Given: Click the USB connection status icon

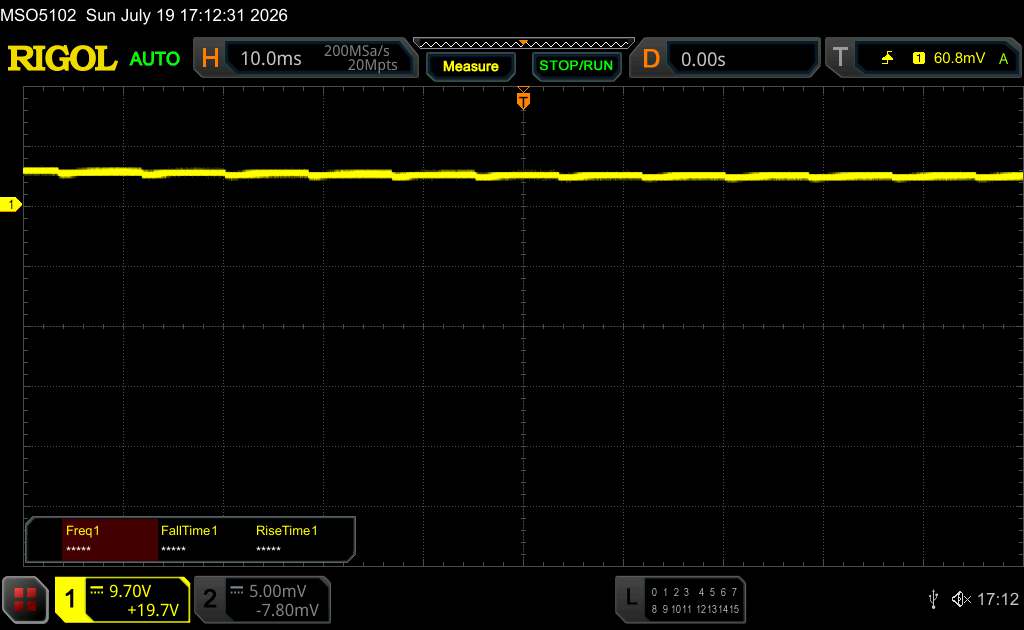Looking at the screenshot, I should [x=933, y=599].
